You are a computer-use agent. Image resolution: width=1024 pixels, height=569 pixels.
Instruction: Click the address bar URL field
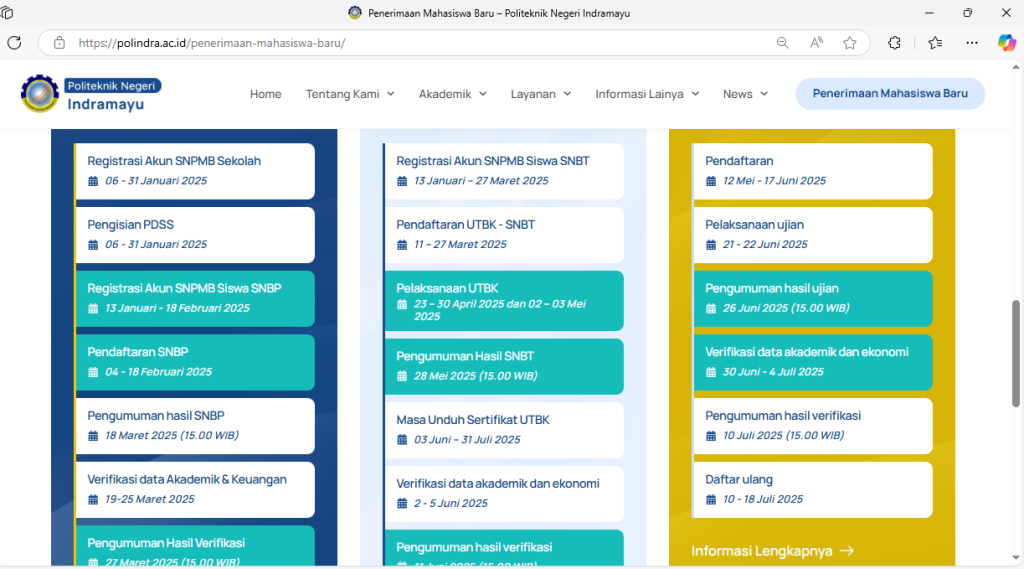(400, 43)
